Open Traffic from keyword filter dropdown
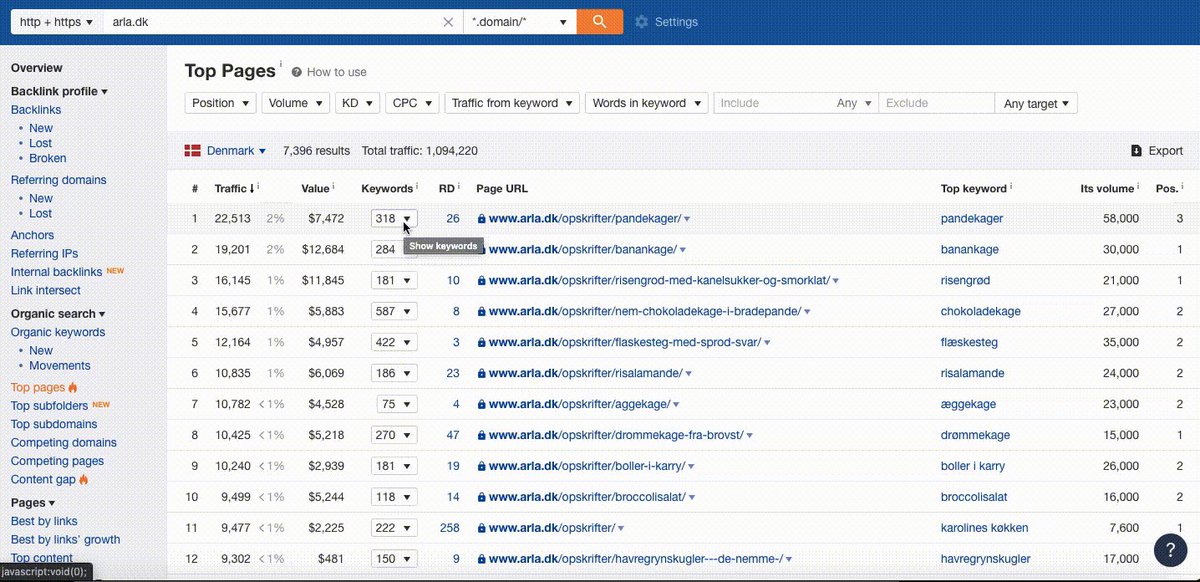Screen dimensions: 1200x582 click(512, 103)
